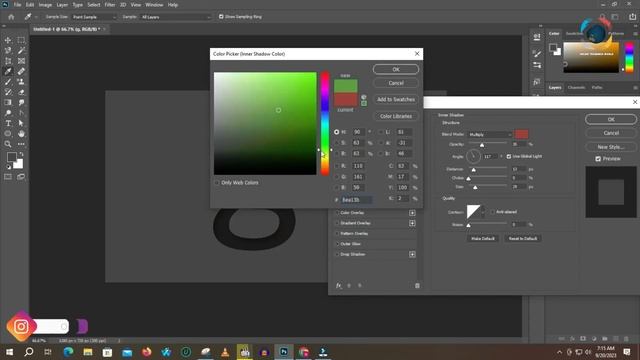Click the red Inner Shadow color swatch
The height and width of the screenshot is (360, 640).
(x=521, y=134)
